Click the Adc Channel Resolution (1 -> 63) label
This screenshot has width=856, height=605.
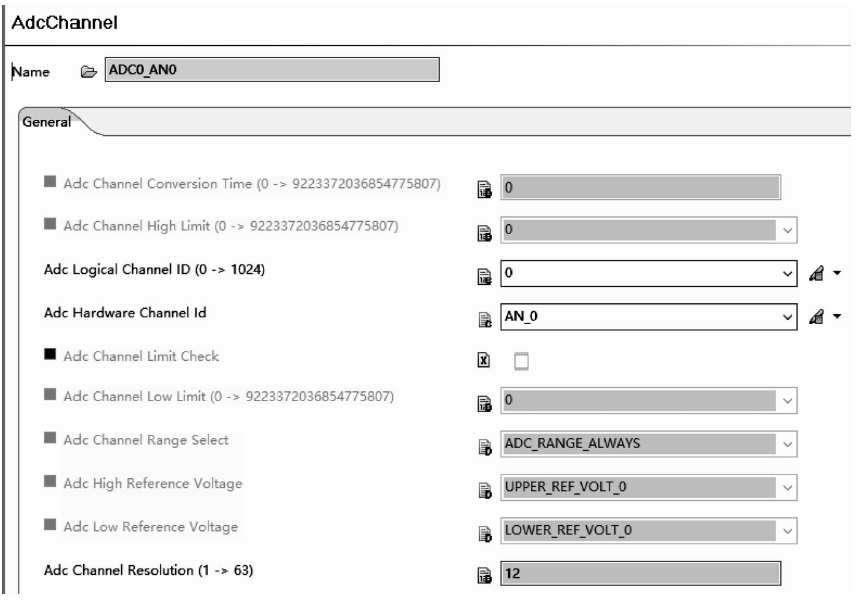[148, 571]
